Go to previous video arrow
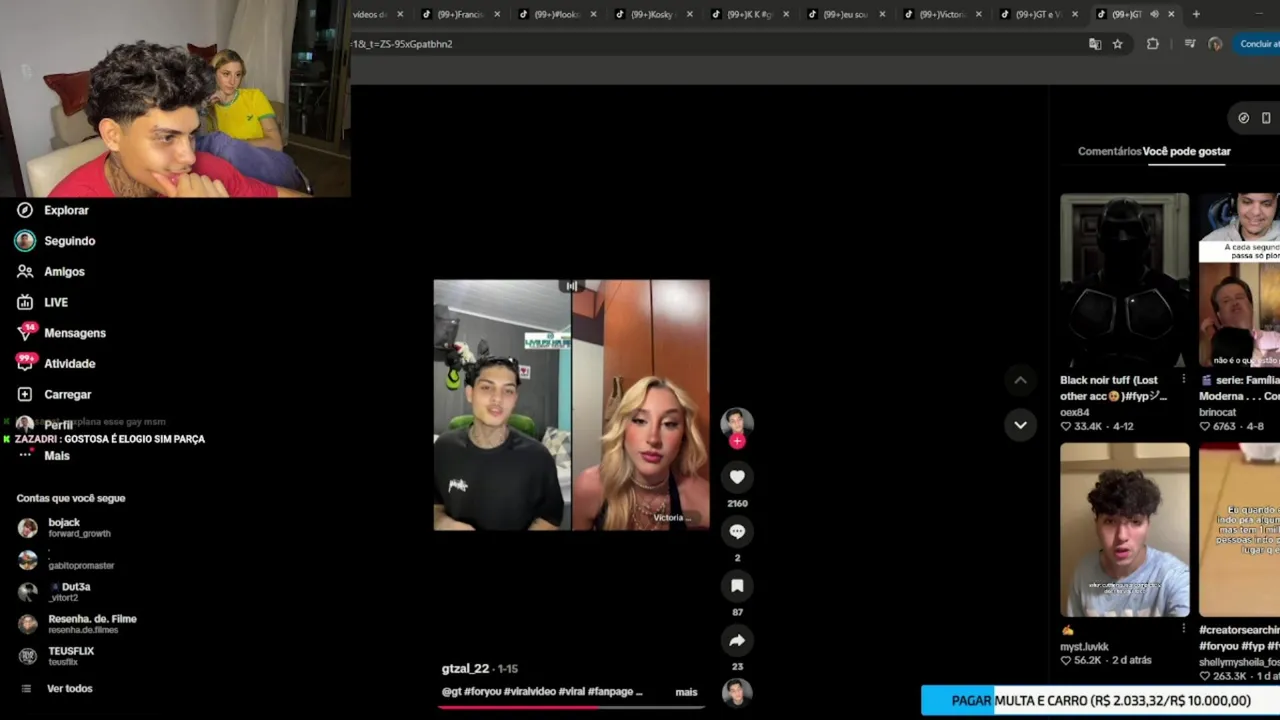This screenshot has height=720, width=1280. (1020, 380)
